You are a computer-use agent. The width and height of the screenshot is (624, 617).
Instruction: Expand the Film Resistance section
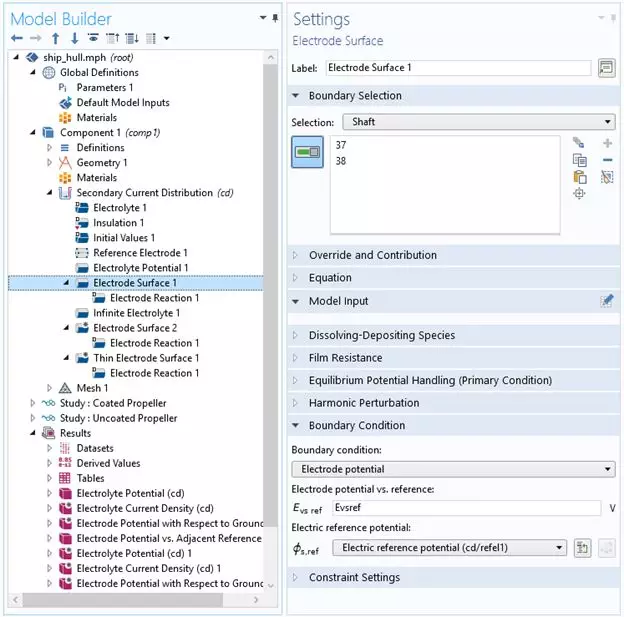(x=345, y=358)
